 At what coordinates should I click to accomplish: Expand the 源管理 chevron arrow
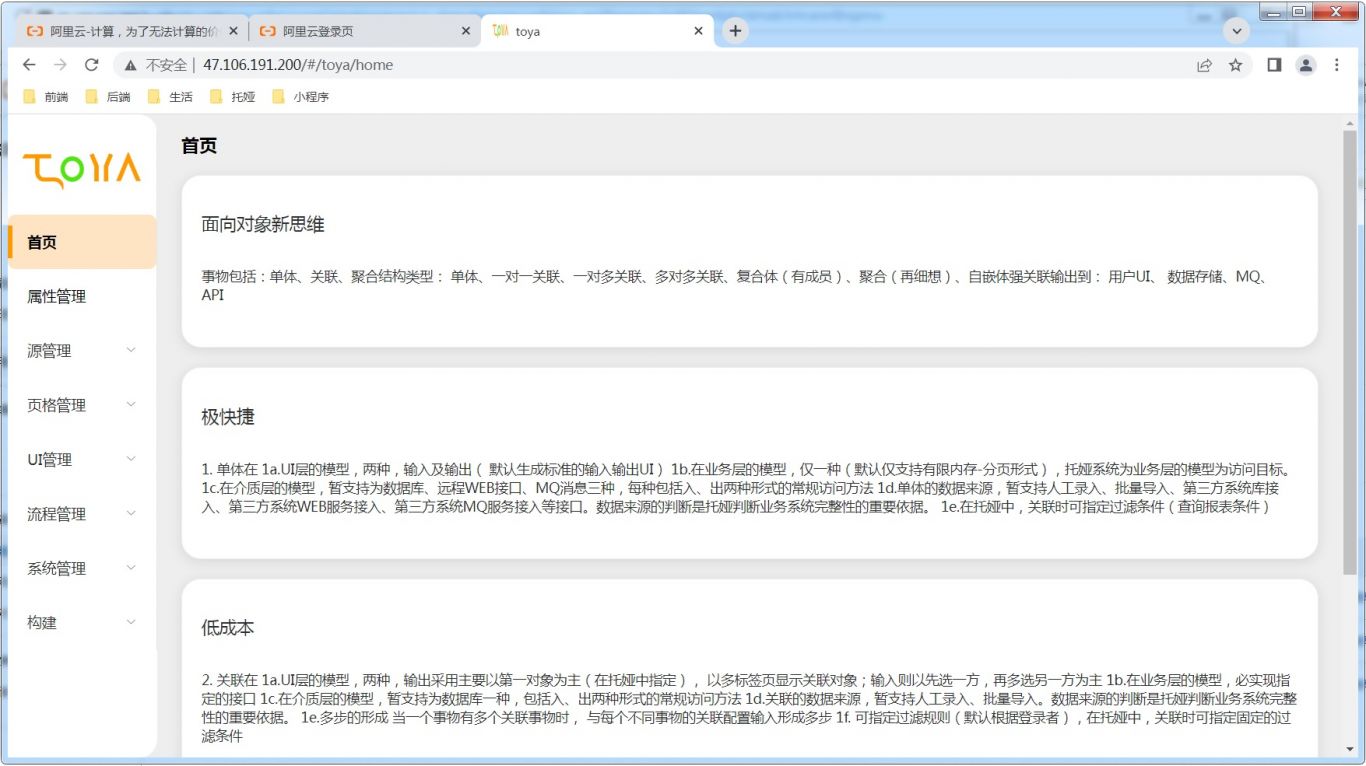point(131,351)
